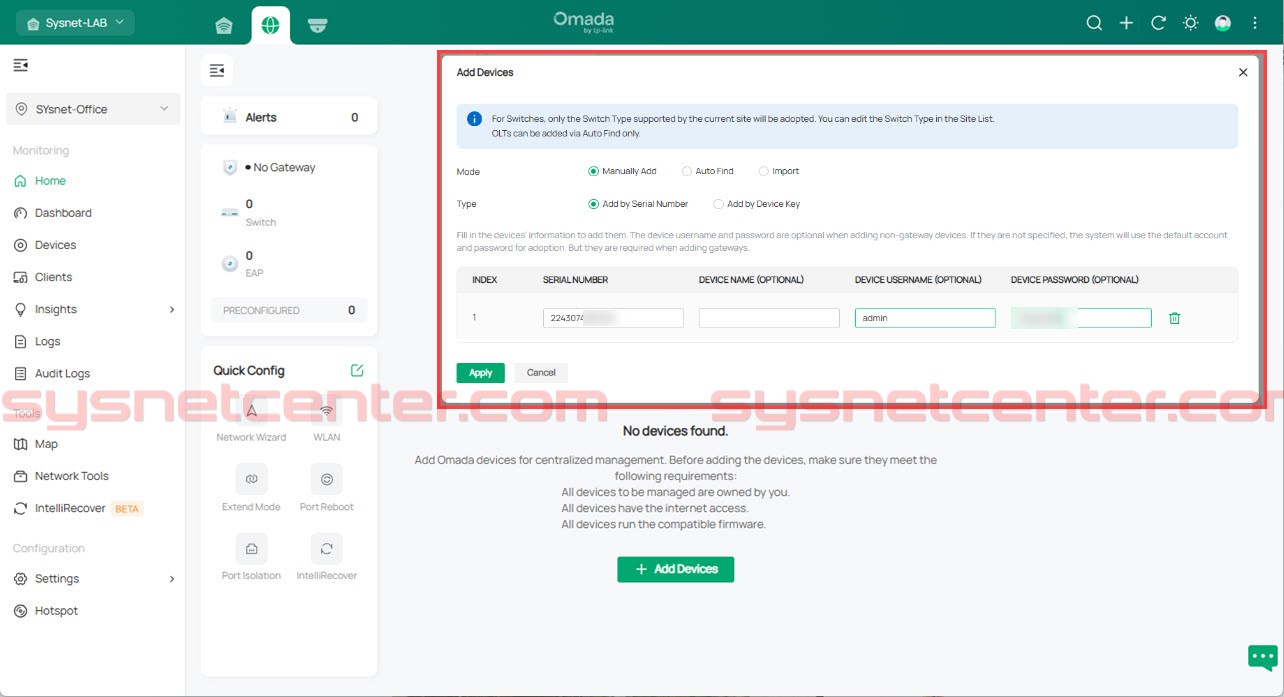1284x697 pixels.
Task: Delete row 1 using trash icon
Action: tap(1175, 318)
